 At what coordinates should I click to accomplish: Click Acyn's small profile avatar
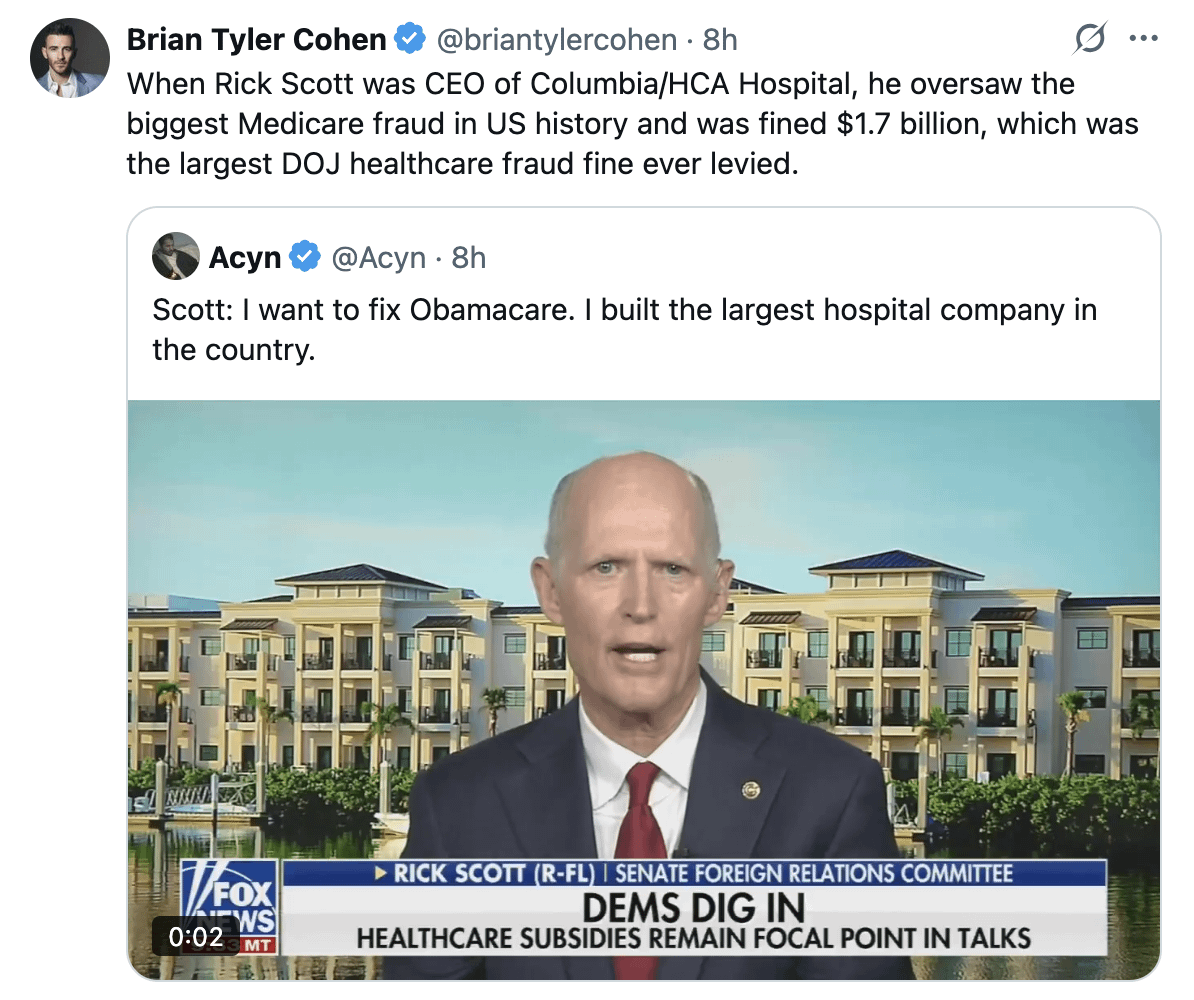point(175,258)
